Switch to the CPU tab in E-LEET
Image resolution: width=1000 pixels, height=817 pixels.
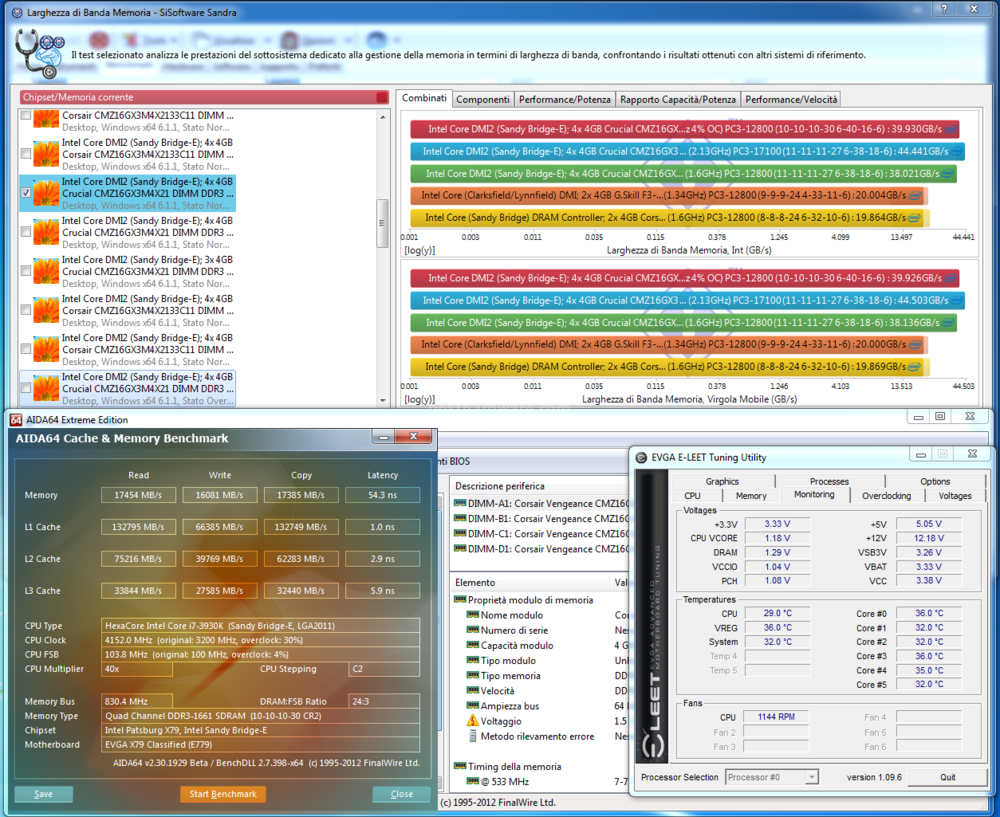(692, 496)
